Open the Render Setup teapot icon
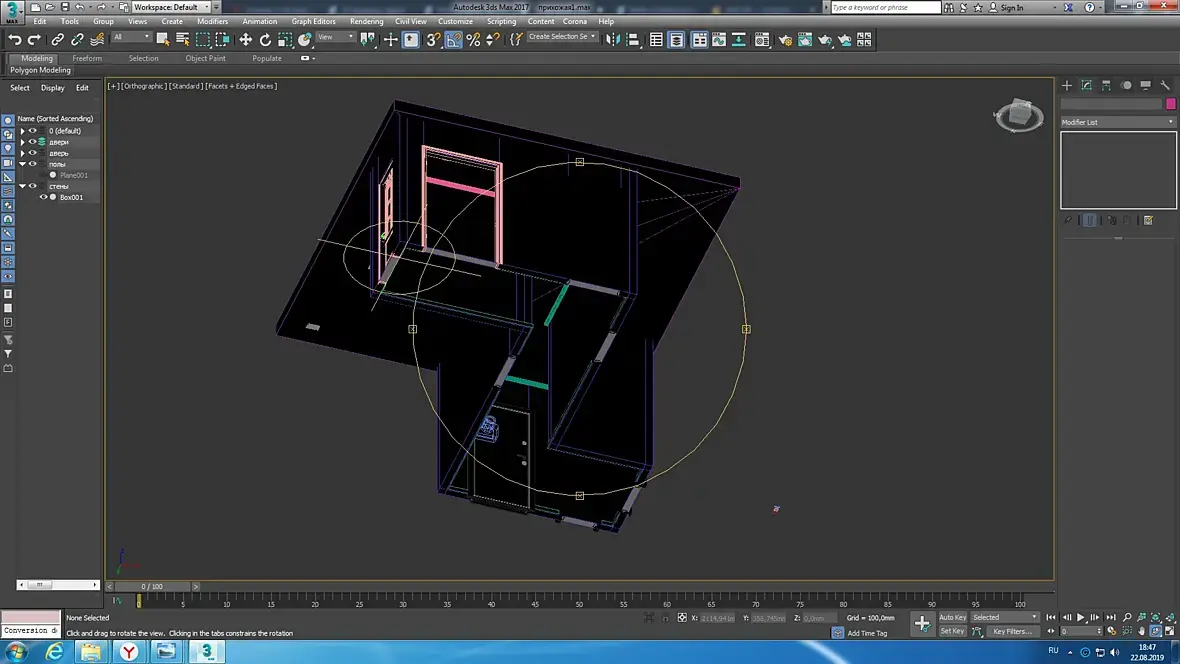This screenshot has height=664, width=1180. coord(785,40)
